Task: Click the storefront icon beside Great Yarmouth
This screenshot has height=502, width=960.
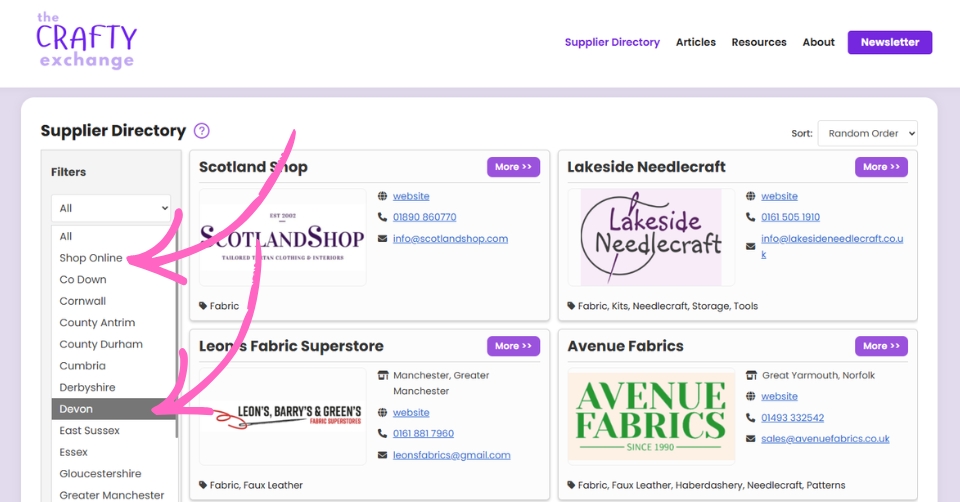Action: (x=752, y=376)
